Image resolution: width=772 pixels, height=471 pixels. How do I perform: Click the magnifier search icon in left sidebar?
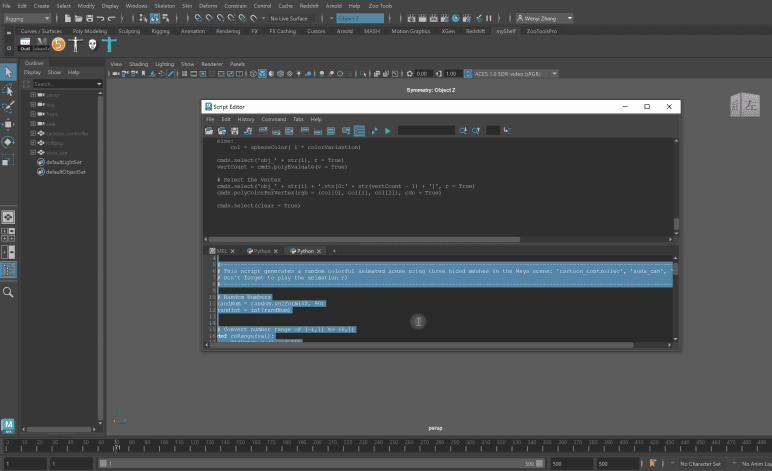click(8, 292)
